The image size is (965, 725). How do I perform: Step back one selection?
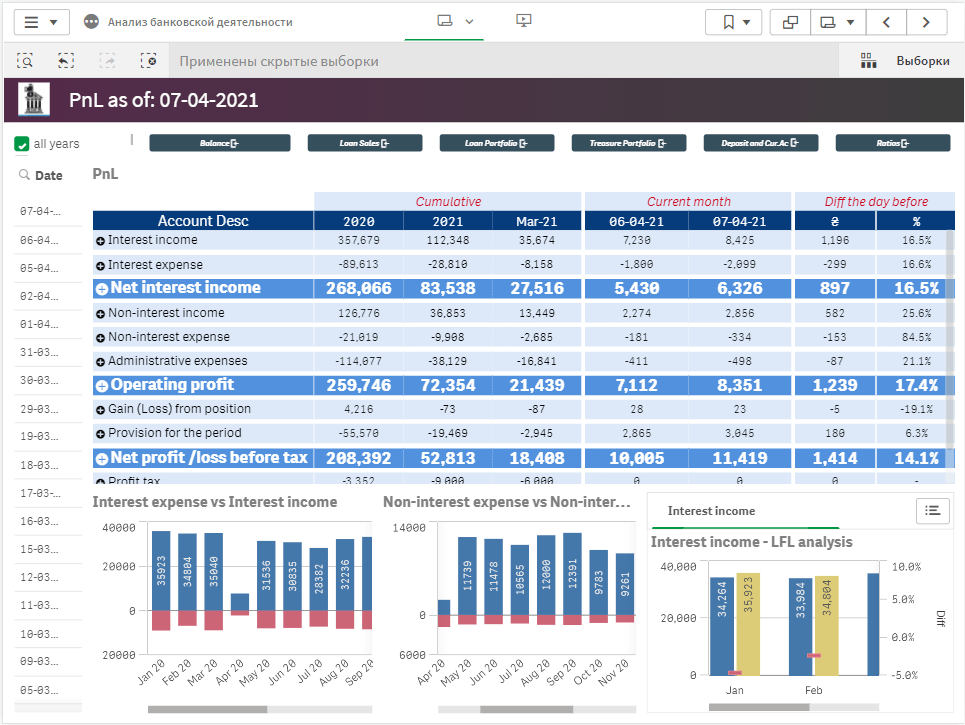pyautogui.click(x=66, y=61)
